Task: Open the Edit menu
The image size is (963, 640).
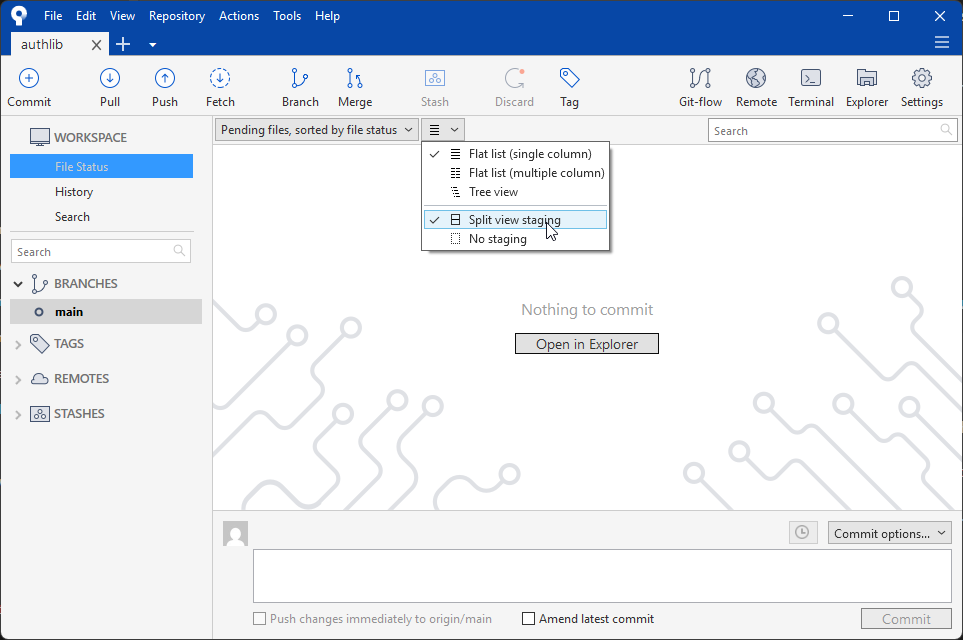Action: coord(86,16)
